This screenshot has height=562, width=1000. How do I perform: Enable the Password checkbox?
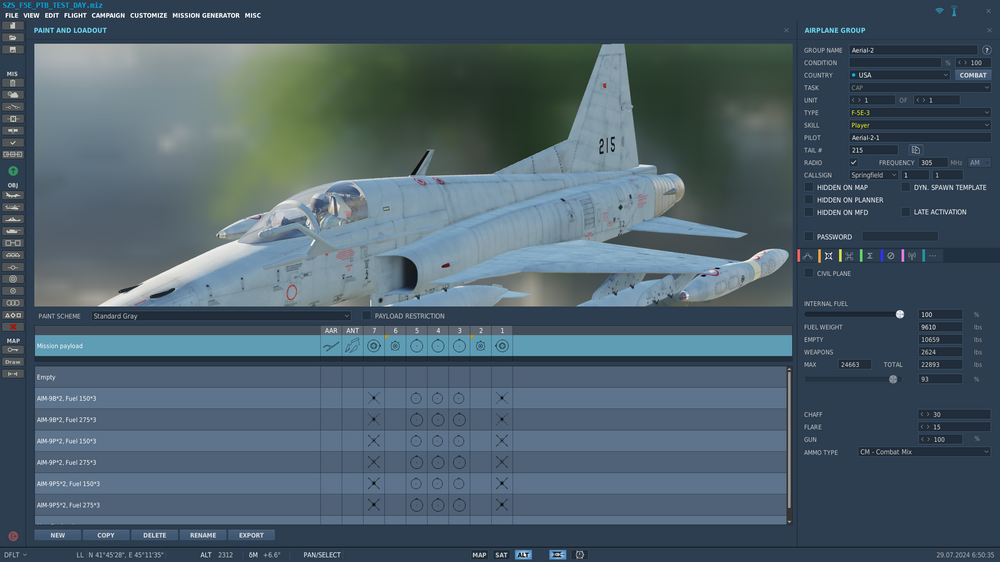(x=809, y=237)
